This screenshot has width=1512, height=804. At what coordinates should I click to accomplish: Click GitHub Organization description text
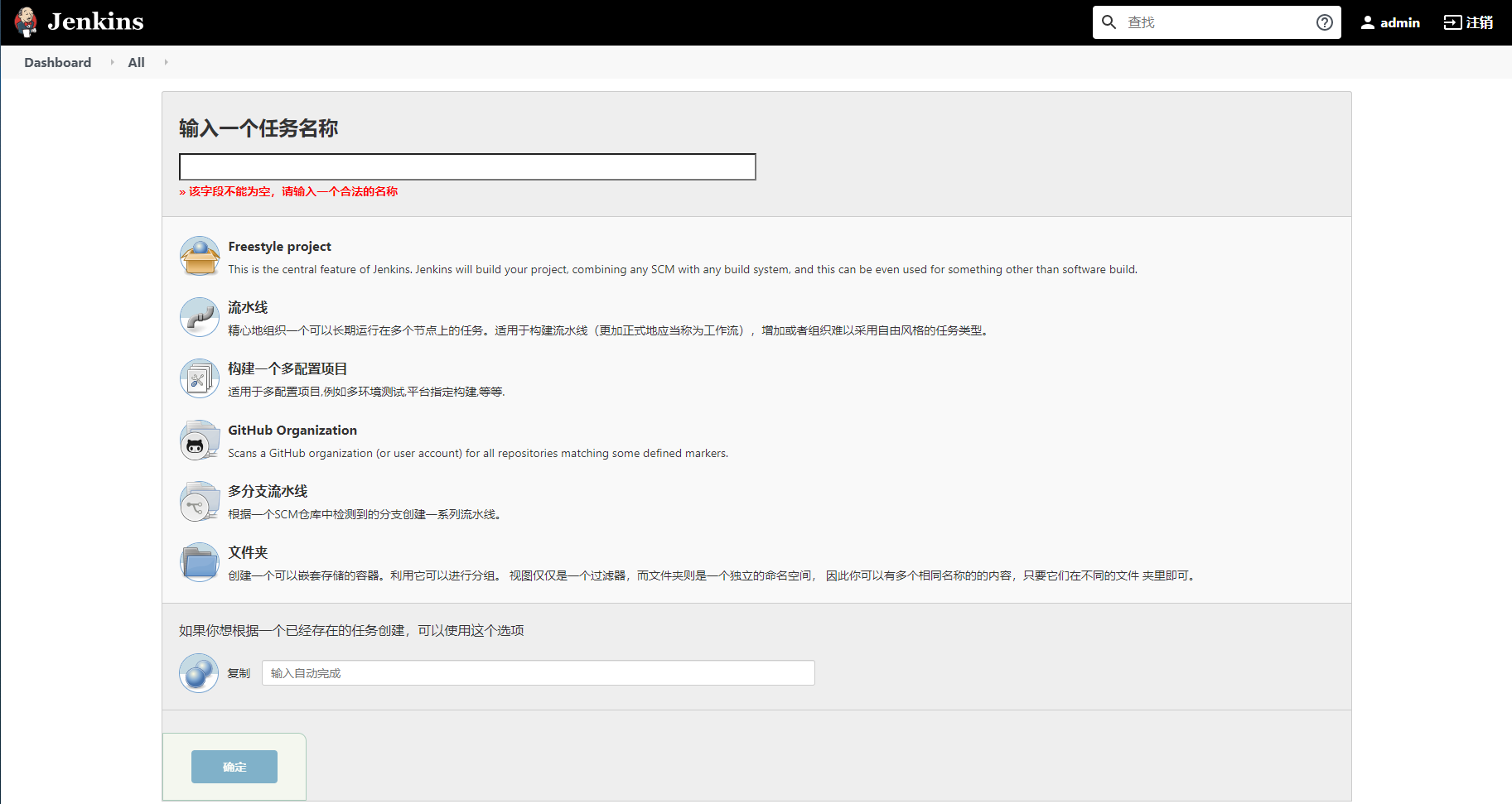[x=478, y=453]
